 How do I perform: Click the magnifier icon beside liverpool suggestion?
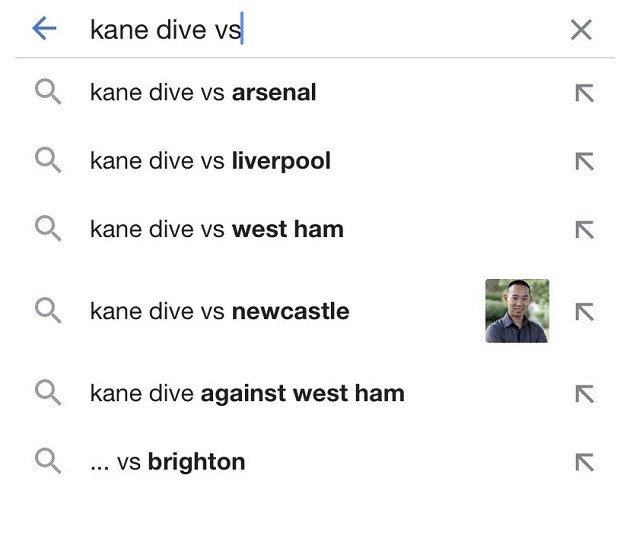48,160
